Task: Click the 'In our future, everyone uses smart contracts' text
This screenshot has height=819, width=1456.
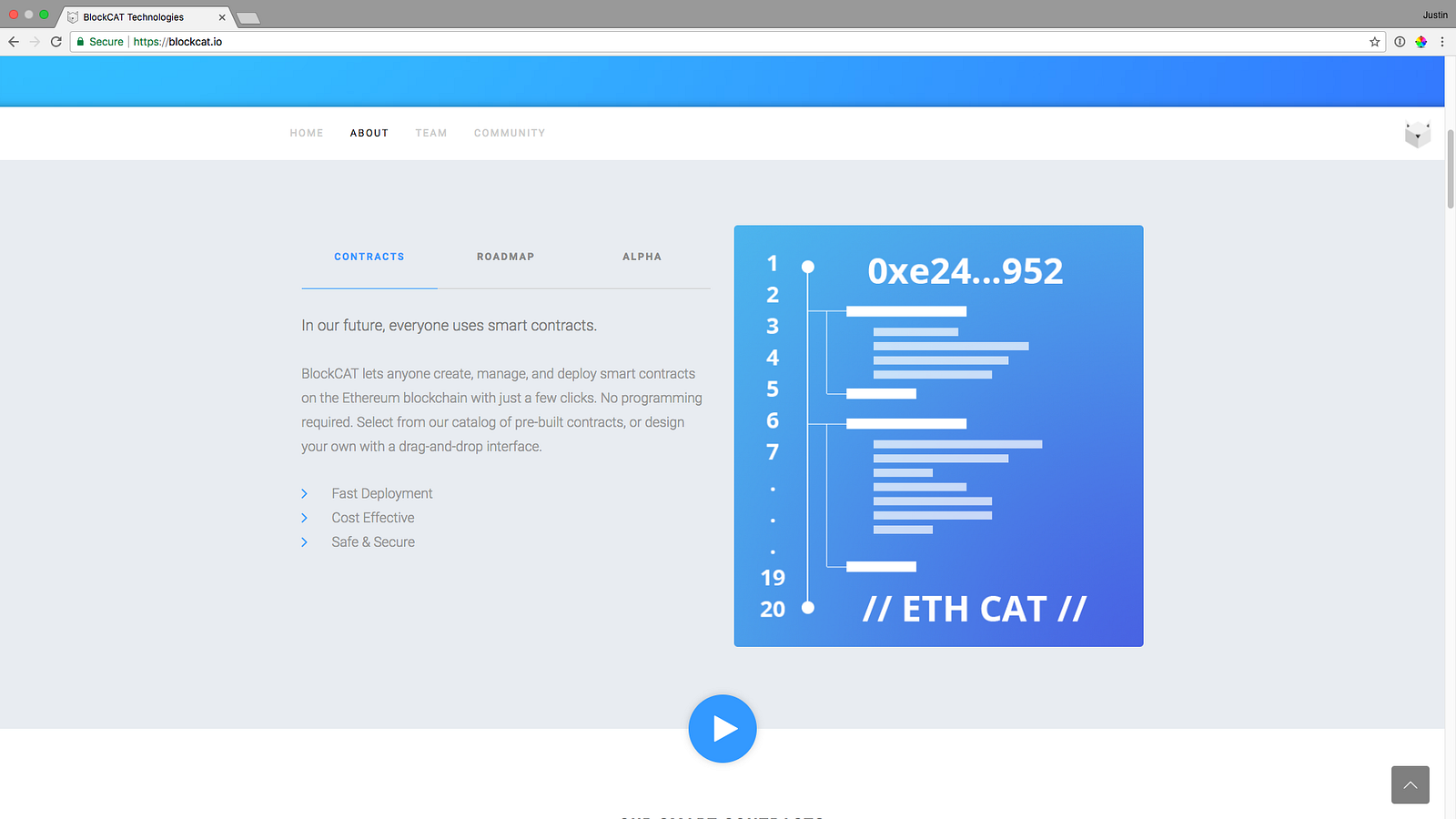Action: click(x=450, y=326)
